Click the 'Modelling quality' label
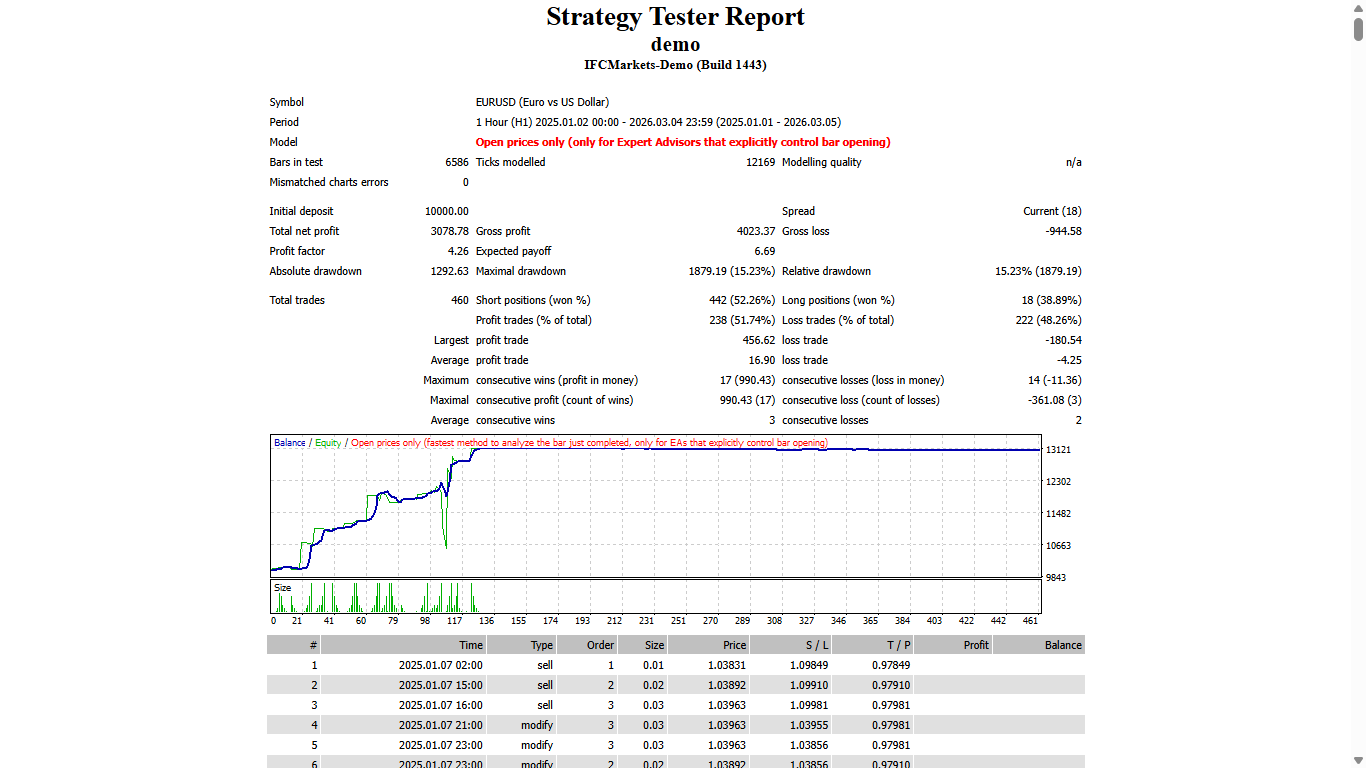The width and height of the screenshot is (1366, 768). point(821,162)
